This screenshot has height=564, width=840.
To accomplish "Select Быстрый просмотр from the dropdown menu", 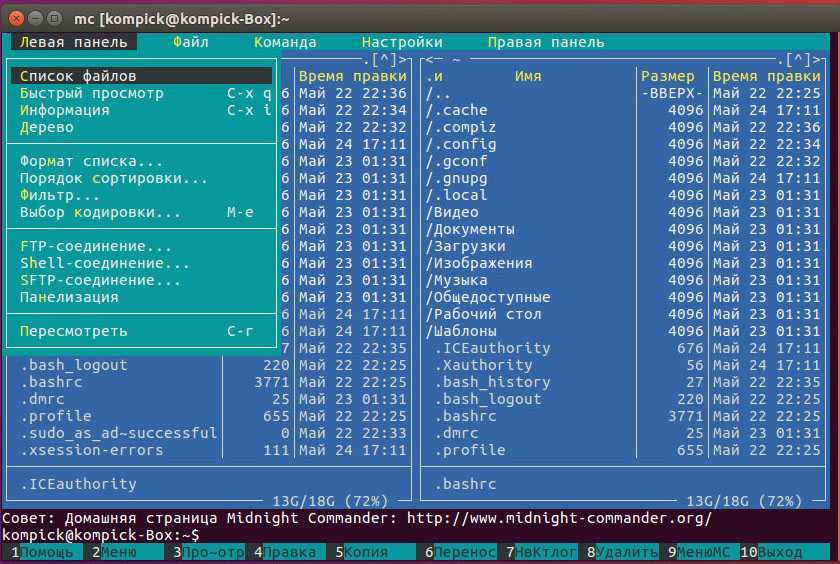I will 92,93.
